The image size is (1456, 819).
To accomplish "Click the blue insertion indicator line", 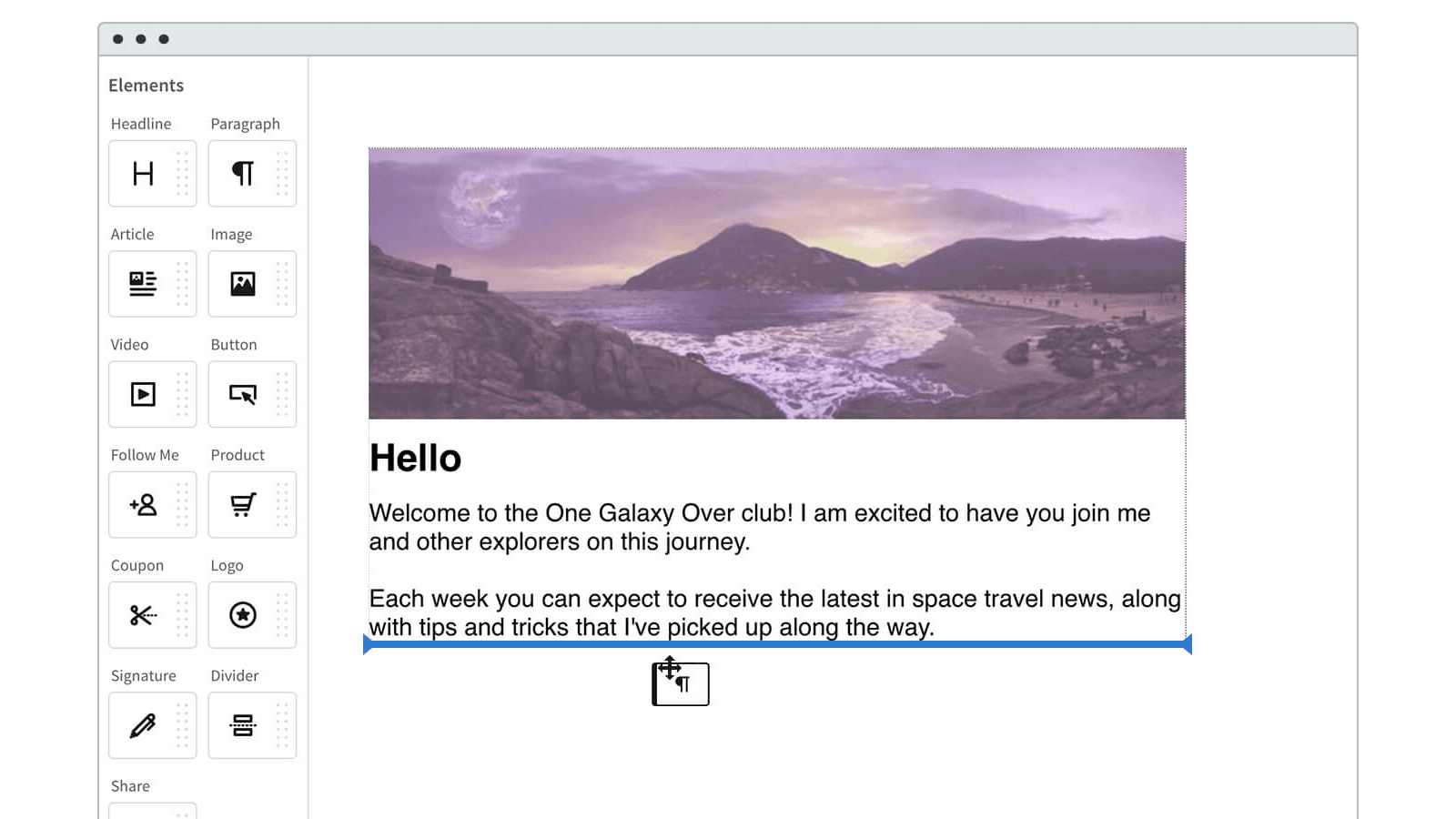I will point(777,644).
